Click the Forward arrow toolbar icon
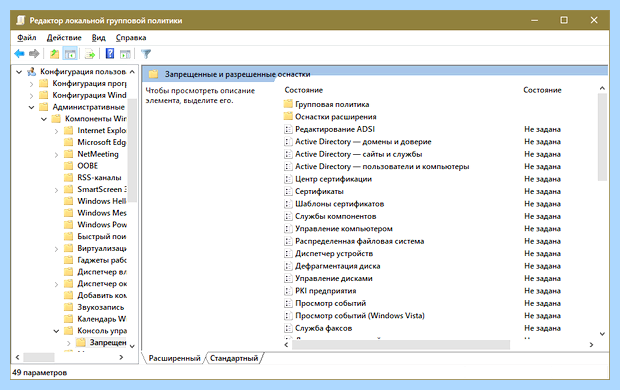The width and height of the screenshot is (620, 390). [34, 54]
